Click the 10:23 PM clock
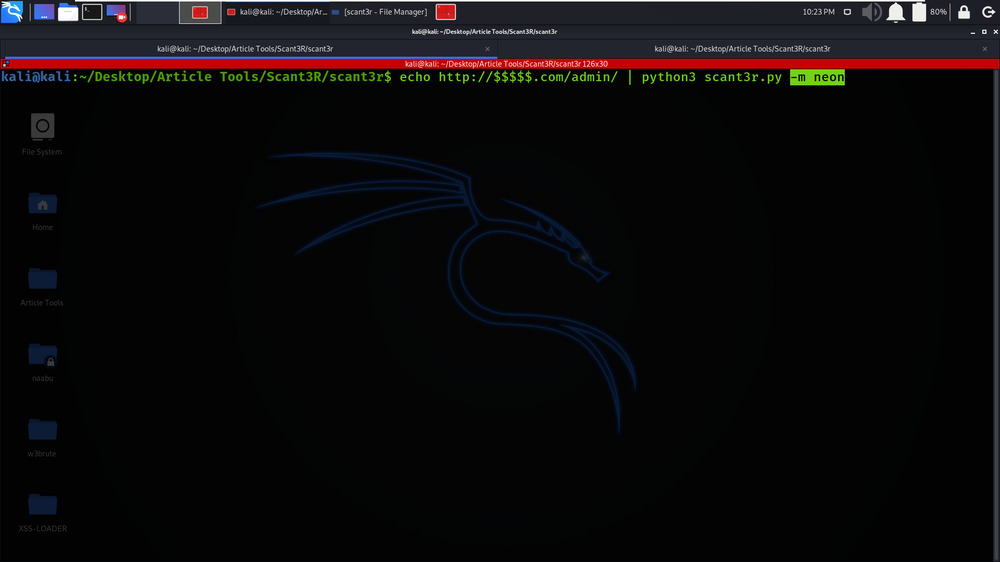Screen dimensions: 1000x562 [x=818, y=12]
